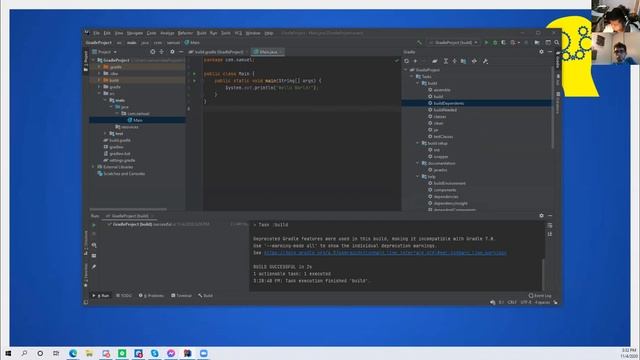Debug the GradleProject build configuration
This screenshot has width=640, height=360.
[x=495, y=42]
